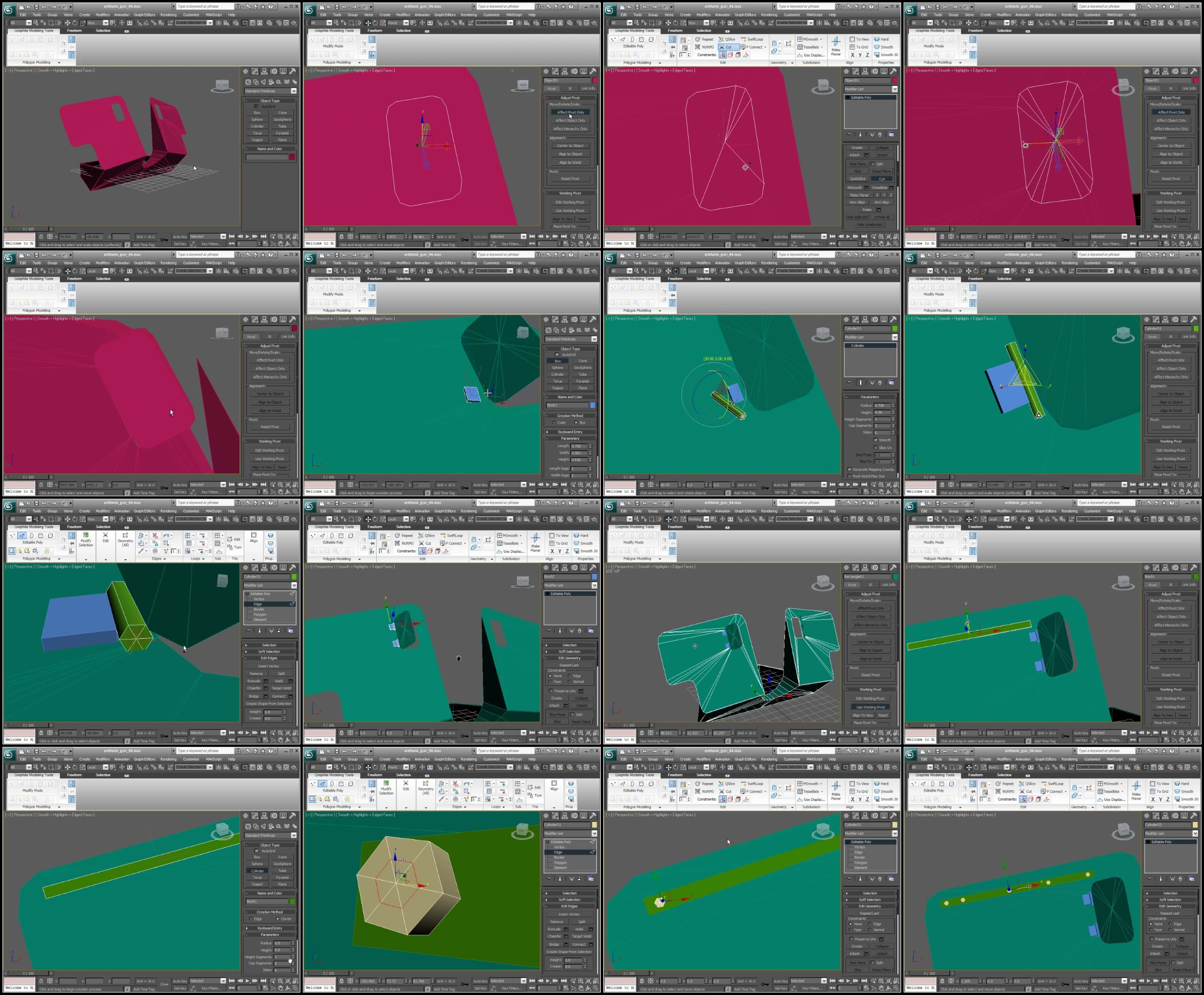Toggle AutoGrid checkbox in pink full-model frame
Viewport: 1204px width, 995px height.
[256, 107]
